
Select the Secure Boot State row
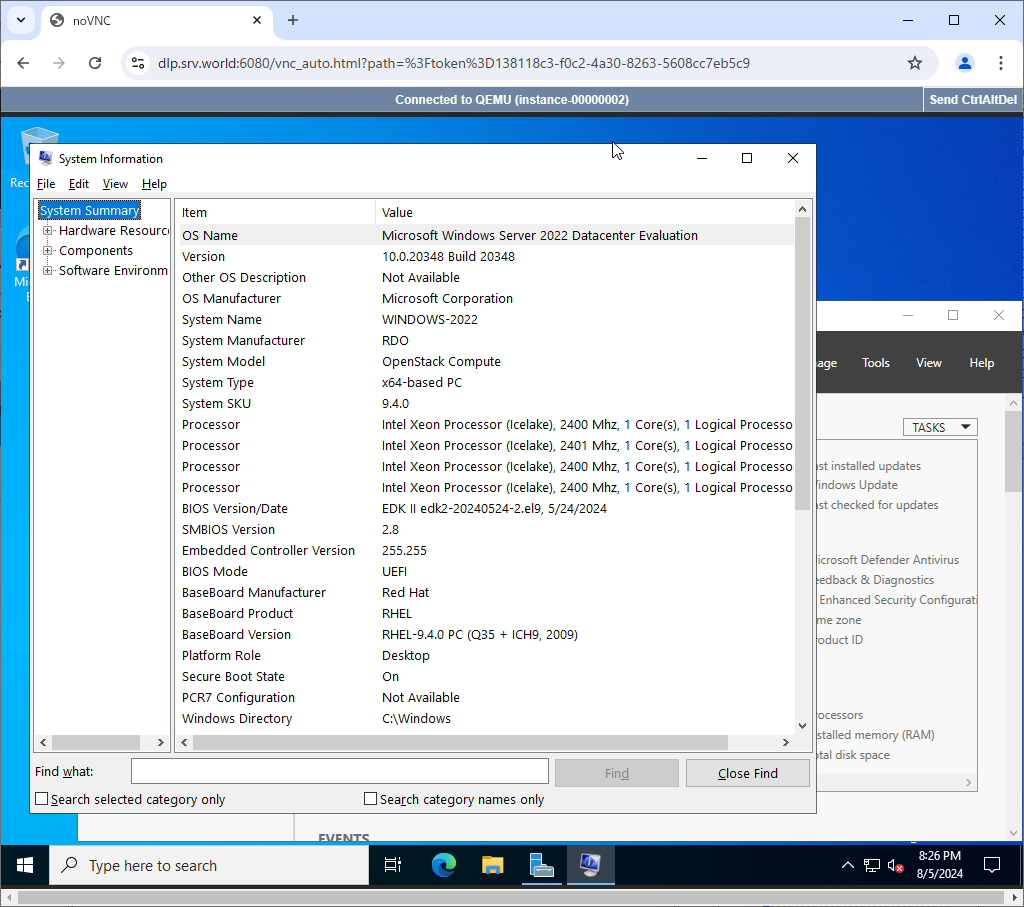click(x=487, y=676)
